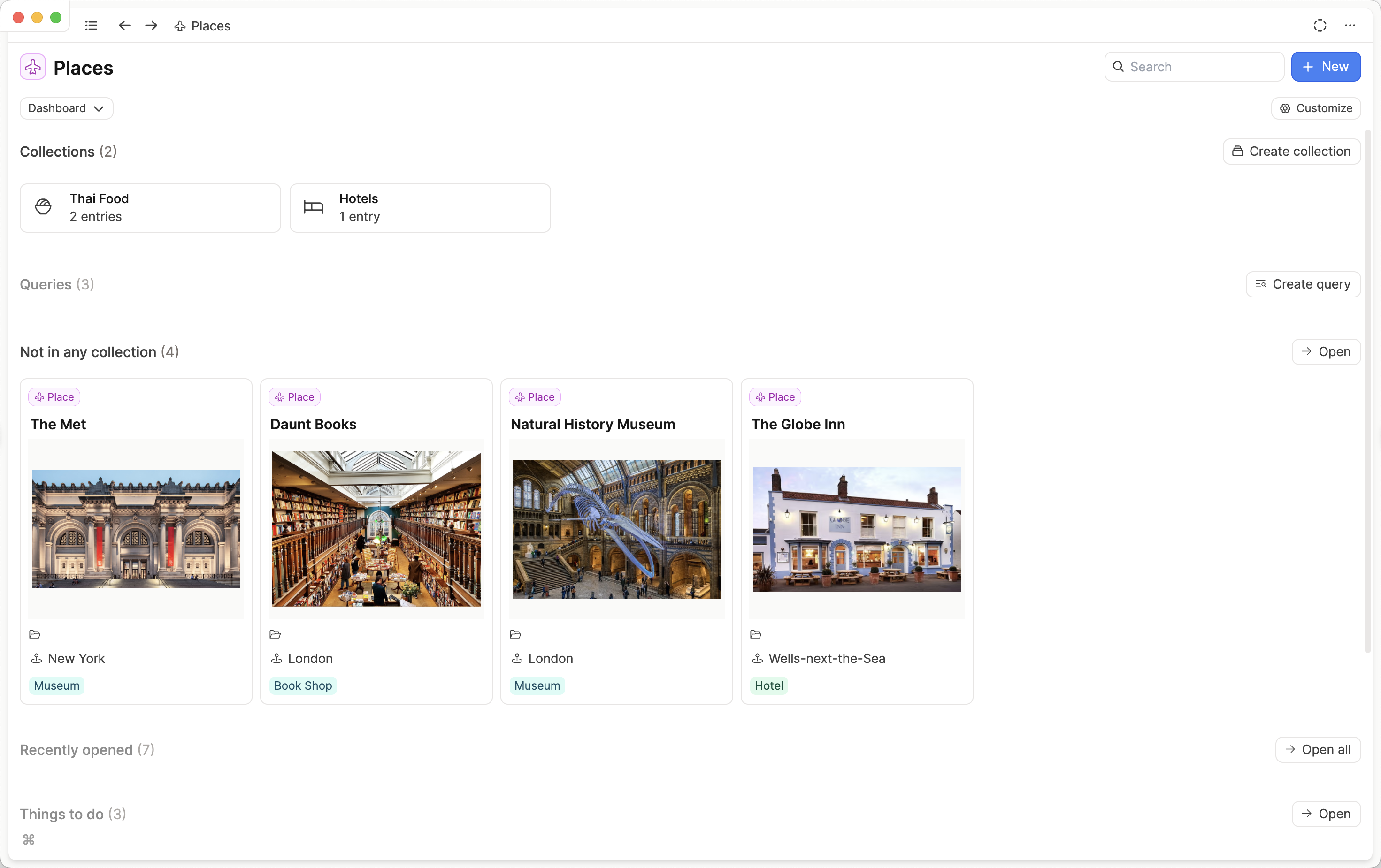Click Create collection button
The image size is (1381, 868).
click(x=1291, y=152)
